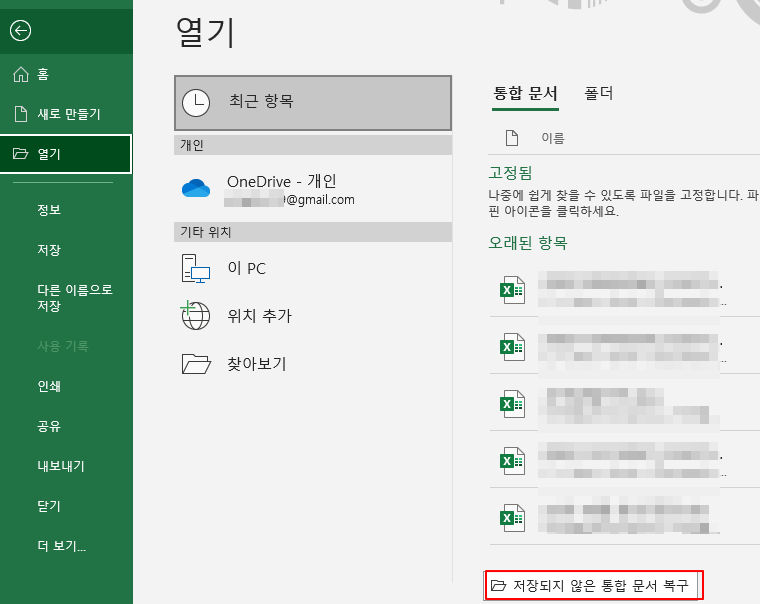This screenshot has height=604, width=760.
Task: Switch to 폴더 (Folders) tab
Action: (x=599, y=93)
